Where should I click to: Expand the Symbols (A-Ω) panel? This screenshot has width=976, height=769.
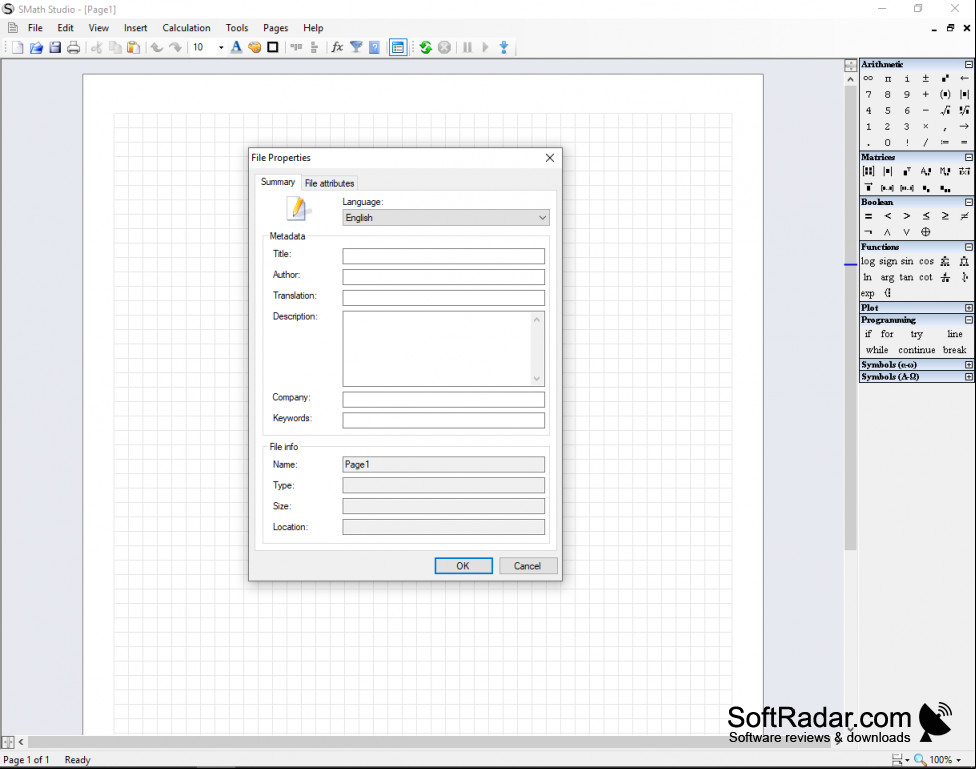coord(969,377)
